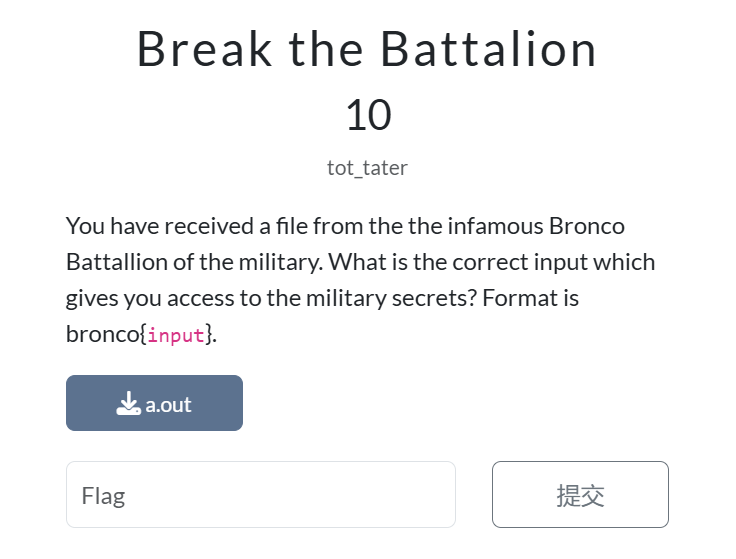Click the download icon on the a.out button
This screenshot has height=559, width=736.
(128, 404)
